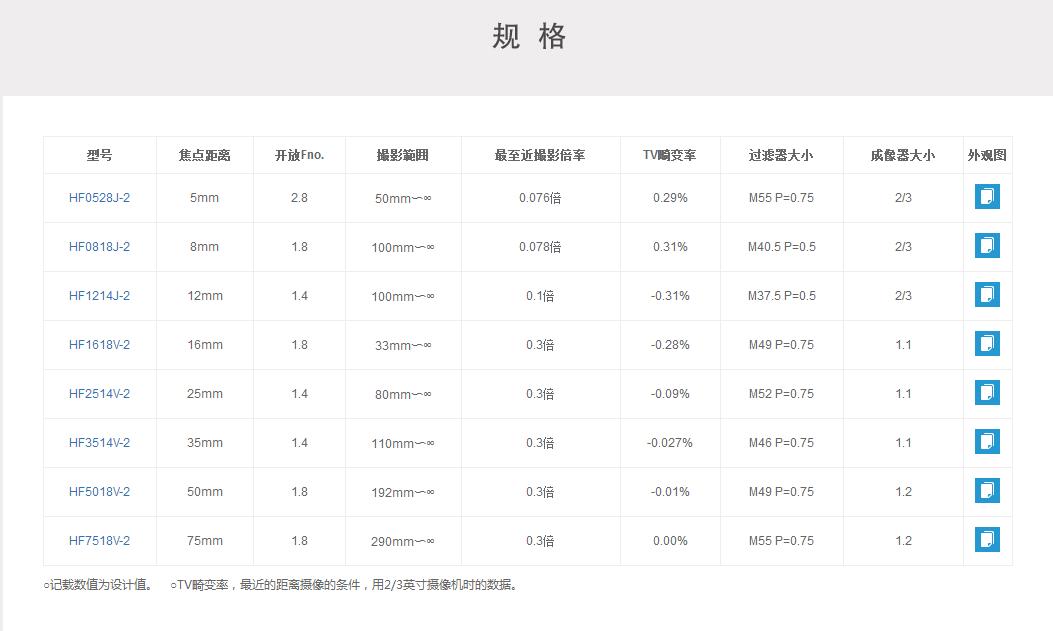Open the outline drawing icon for HF1214J-2
1053x631 pixels.
[987, 295]
